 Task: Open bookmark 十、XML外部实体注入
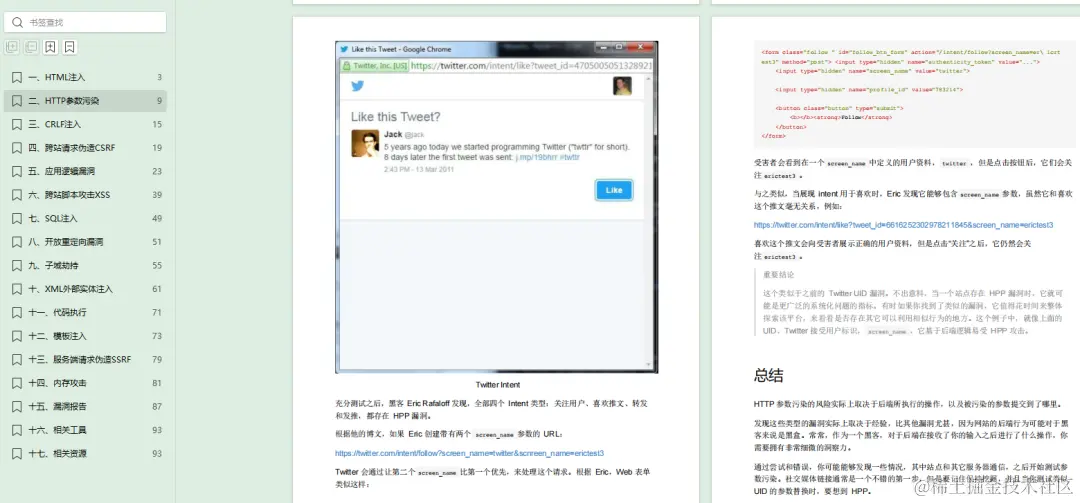pos(85,289)
